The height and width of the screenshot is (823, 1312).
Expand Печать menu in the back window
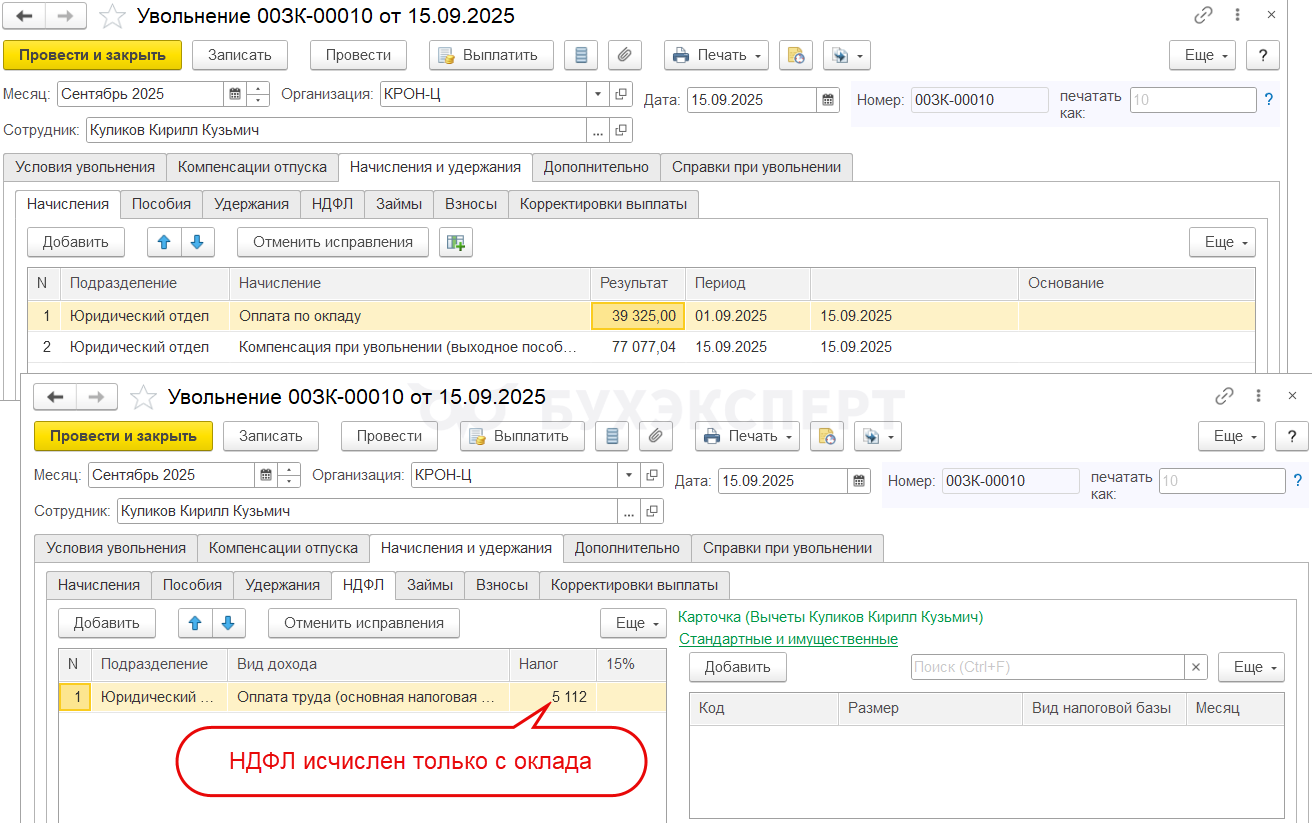click(x=717, y=55)
